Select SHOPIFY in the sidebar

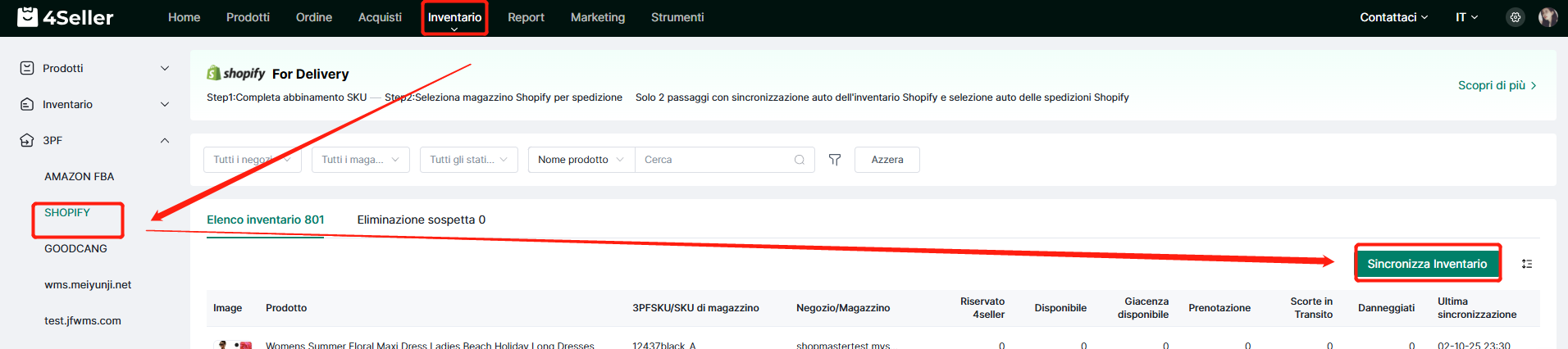67,212
